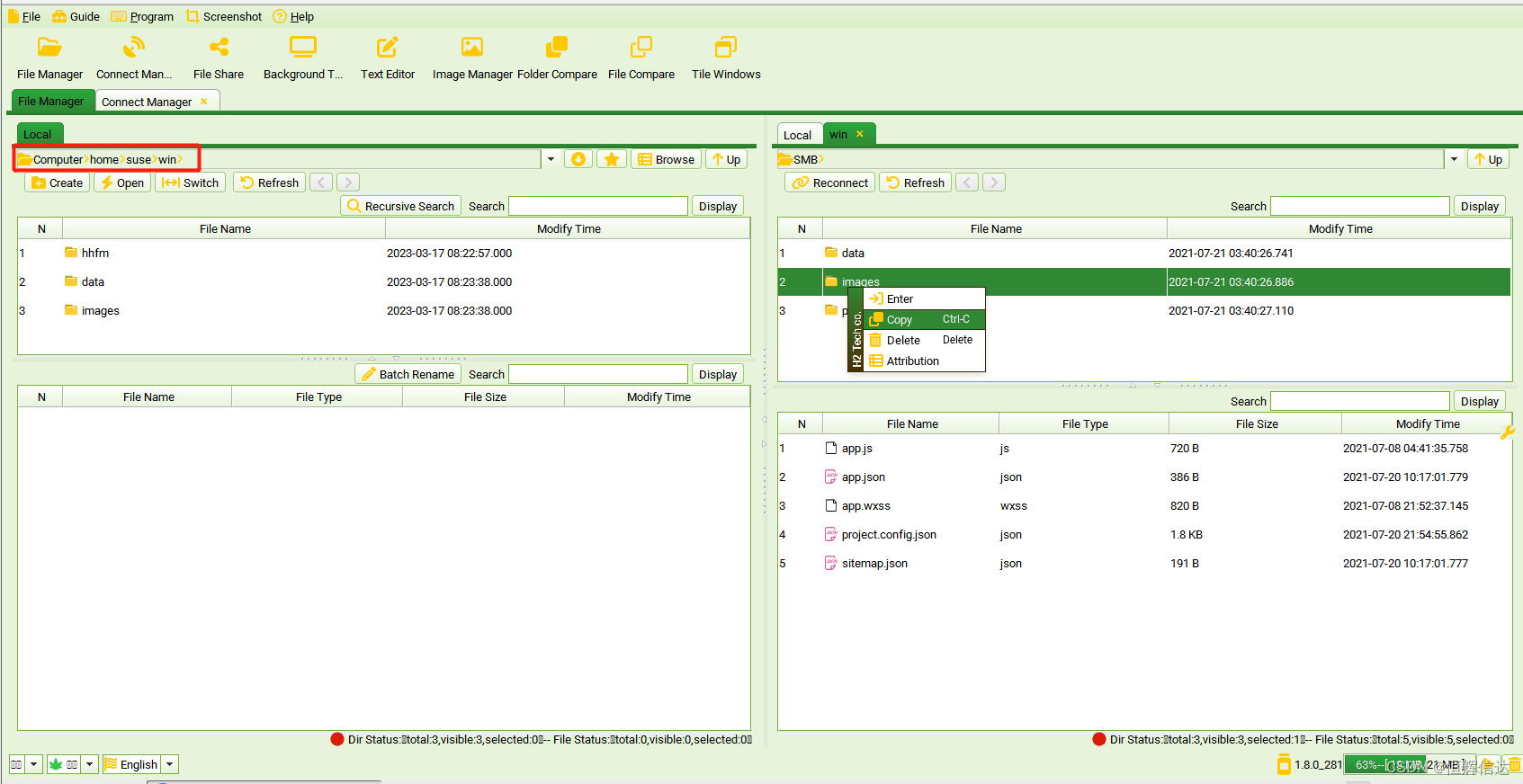Click the Tile Windows icon
Image resolution: width=1523 pixels, height=784 pixels.
pos(726,48)
